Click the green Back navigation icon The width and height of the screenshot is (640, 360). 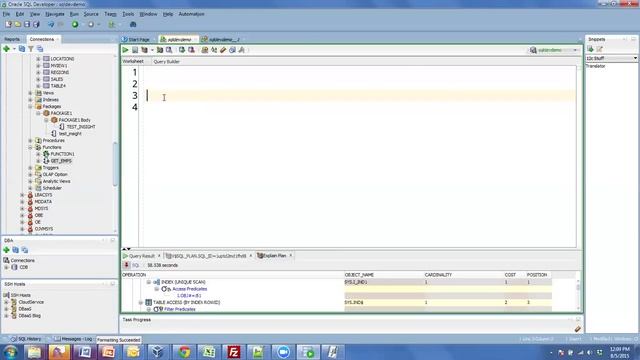point(75,24)
